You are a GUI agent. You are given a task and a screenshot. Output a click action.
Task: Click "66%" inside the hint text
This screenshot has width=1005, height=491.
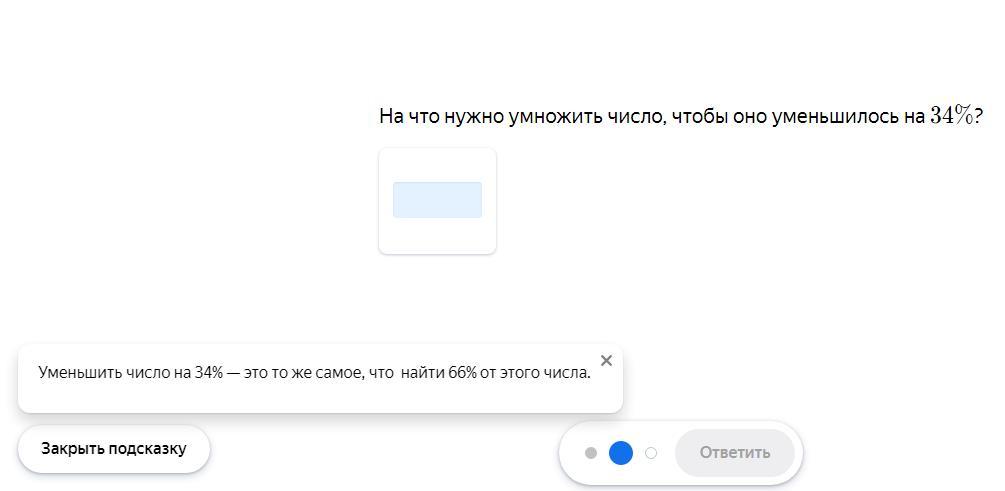coord(462,373)
